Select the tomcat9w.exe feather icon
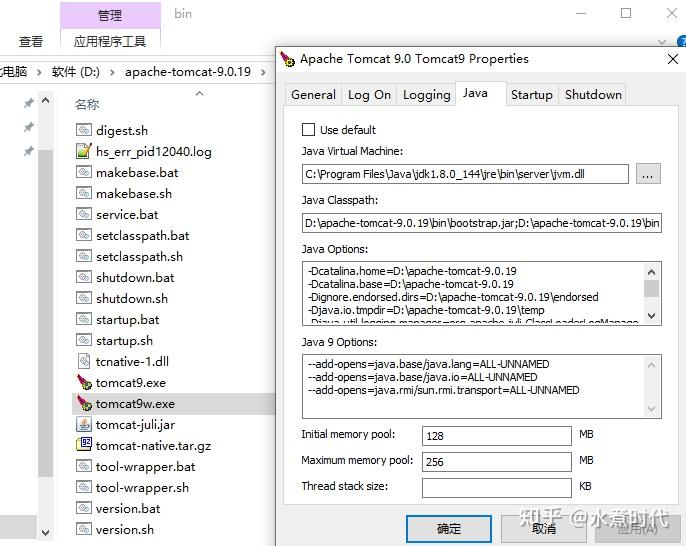 pos(84,403)
